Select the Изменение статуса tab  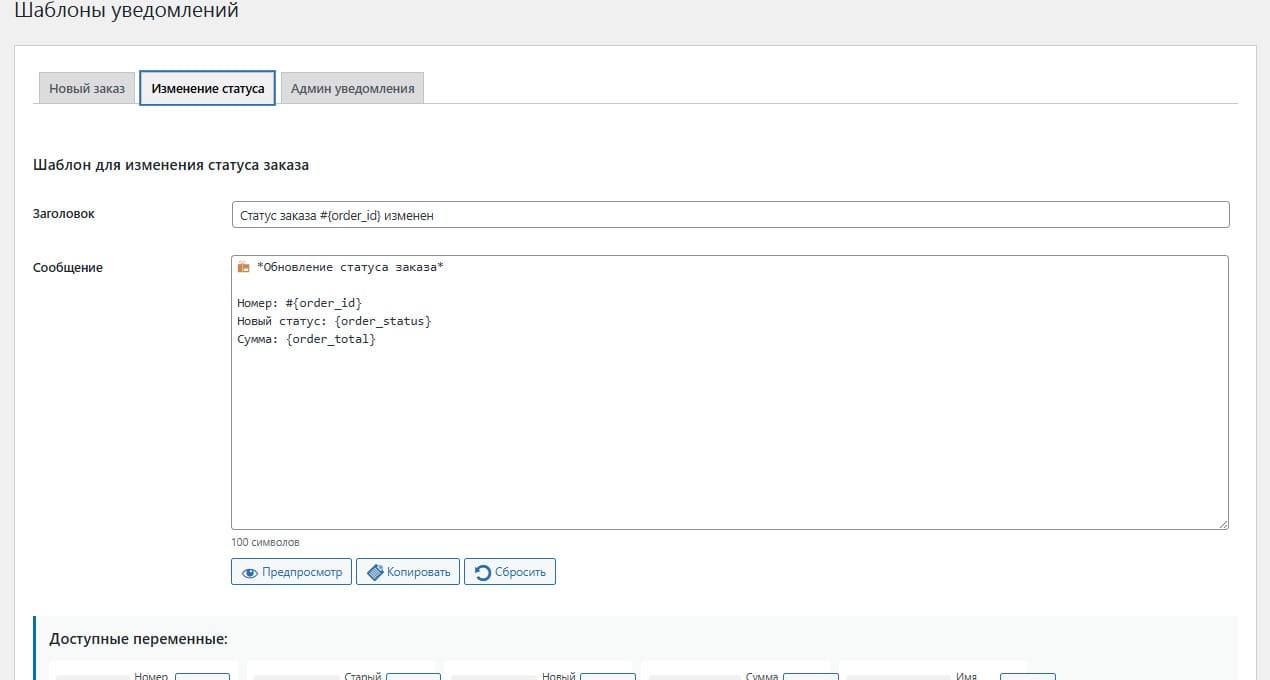point(207,88)
